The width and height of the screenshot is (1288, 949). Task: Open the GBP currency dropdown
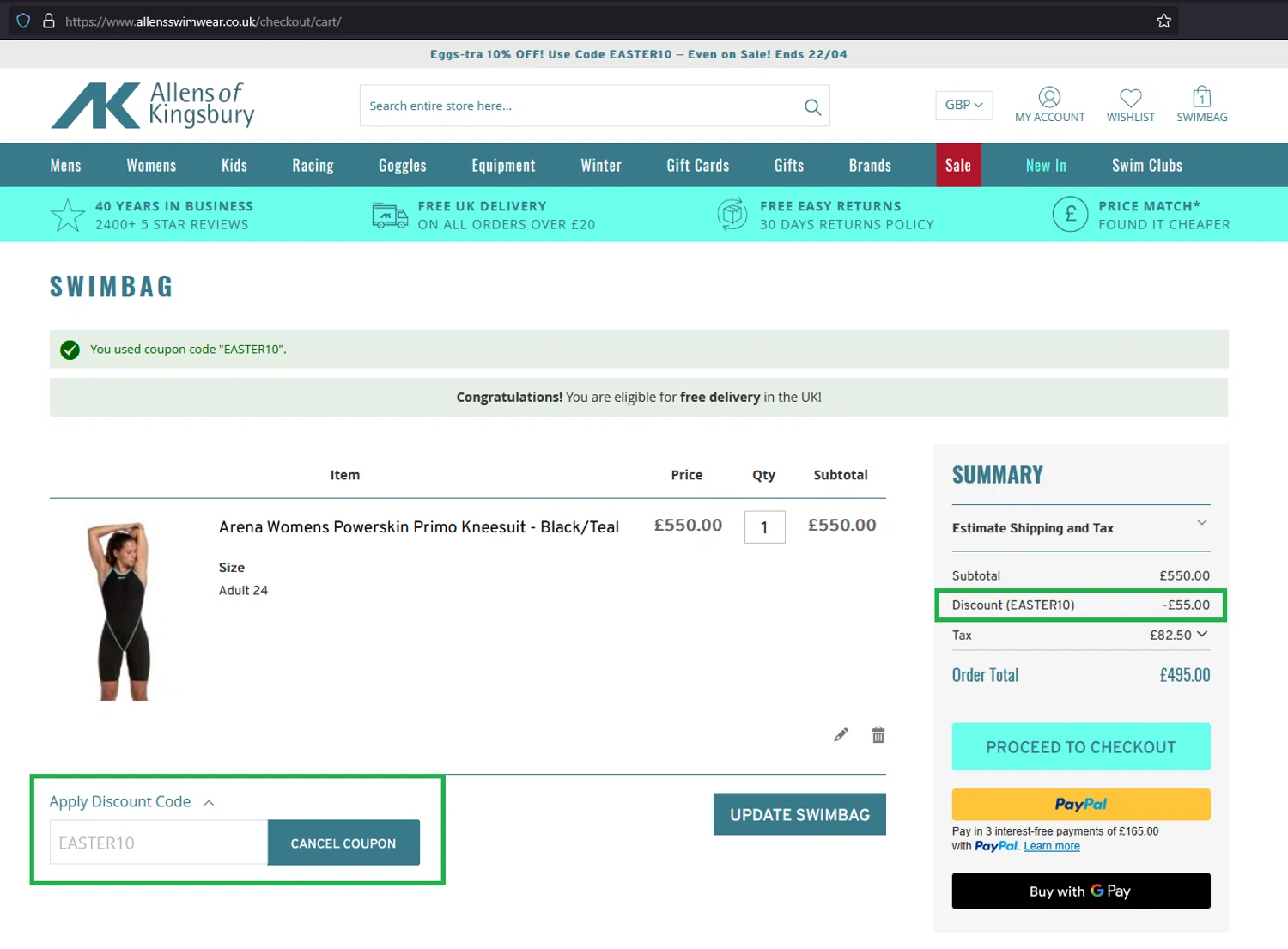coord(963,105)
